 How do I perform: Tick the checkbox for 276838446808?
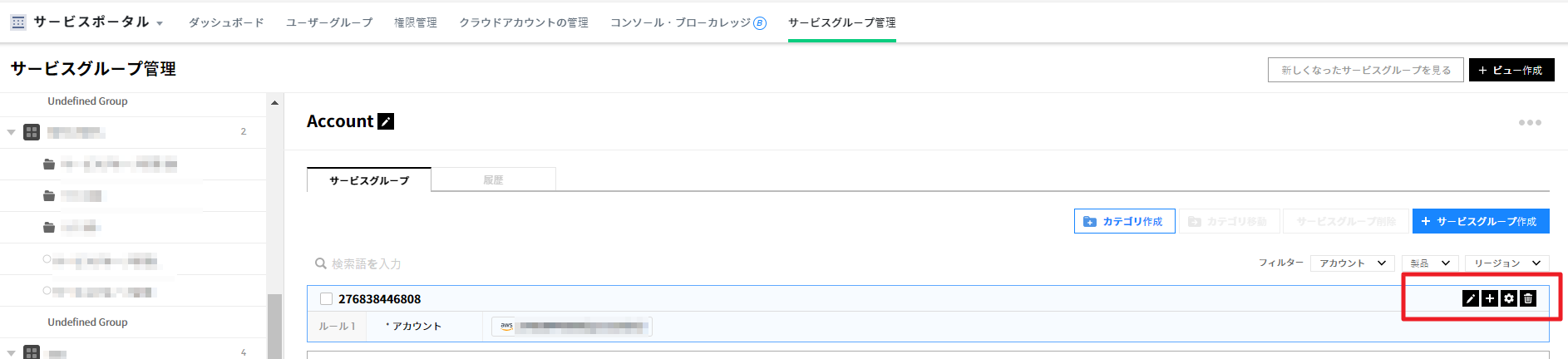pyautogui.click(x=327, y=299)
